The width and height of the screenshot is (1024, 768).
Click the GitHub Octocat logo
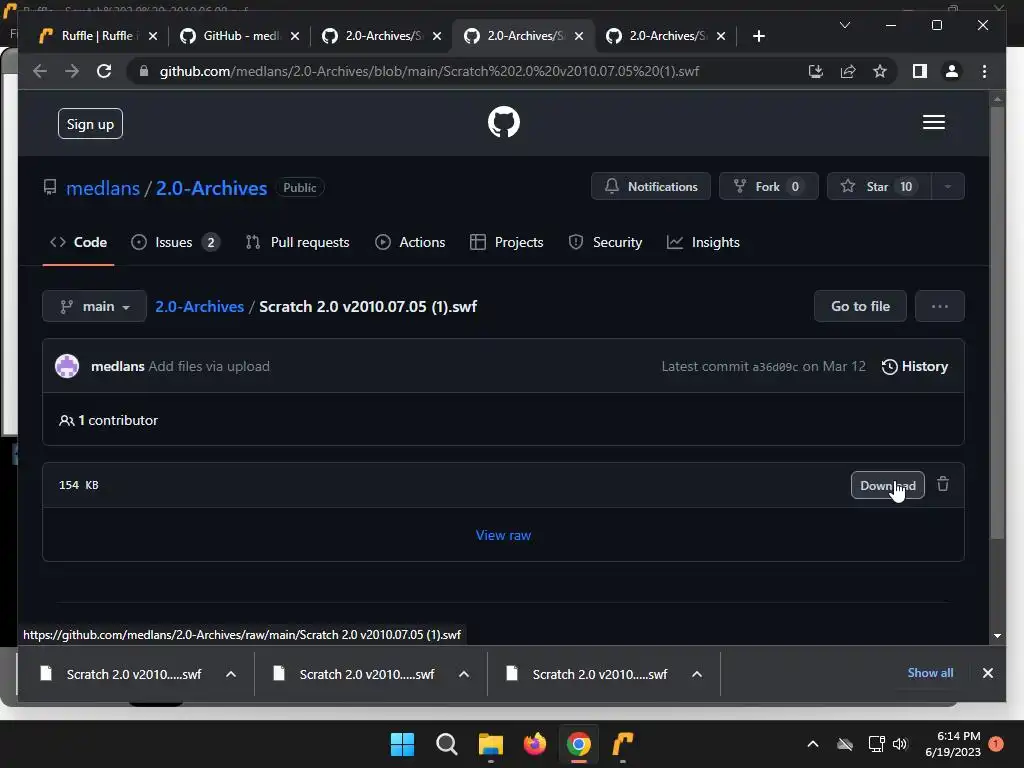(x=504, y=122)
